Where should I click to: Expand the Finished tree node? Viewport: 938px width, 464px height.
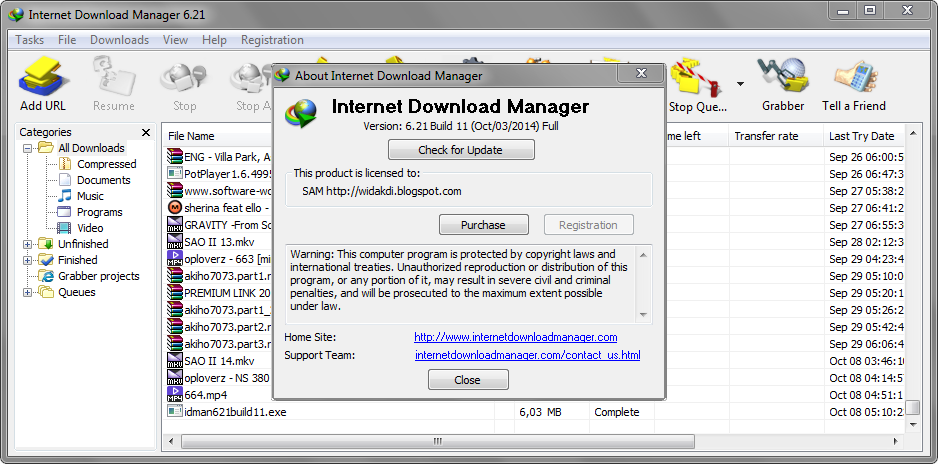(x=27, y=260)
